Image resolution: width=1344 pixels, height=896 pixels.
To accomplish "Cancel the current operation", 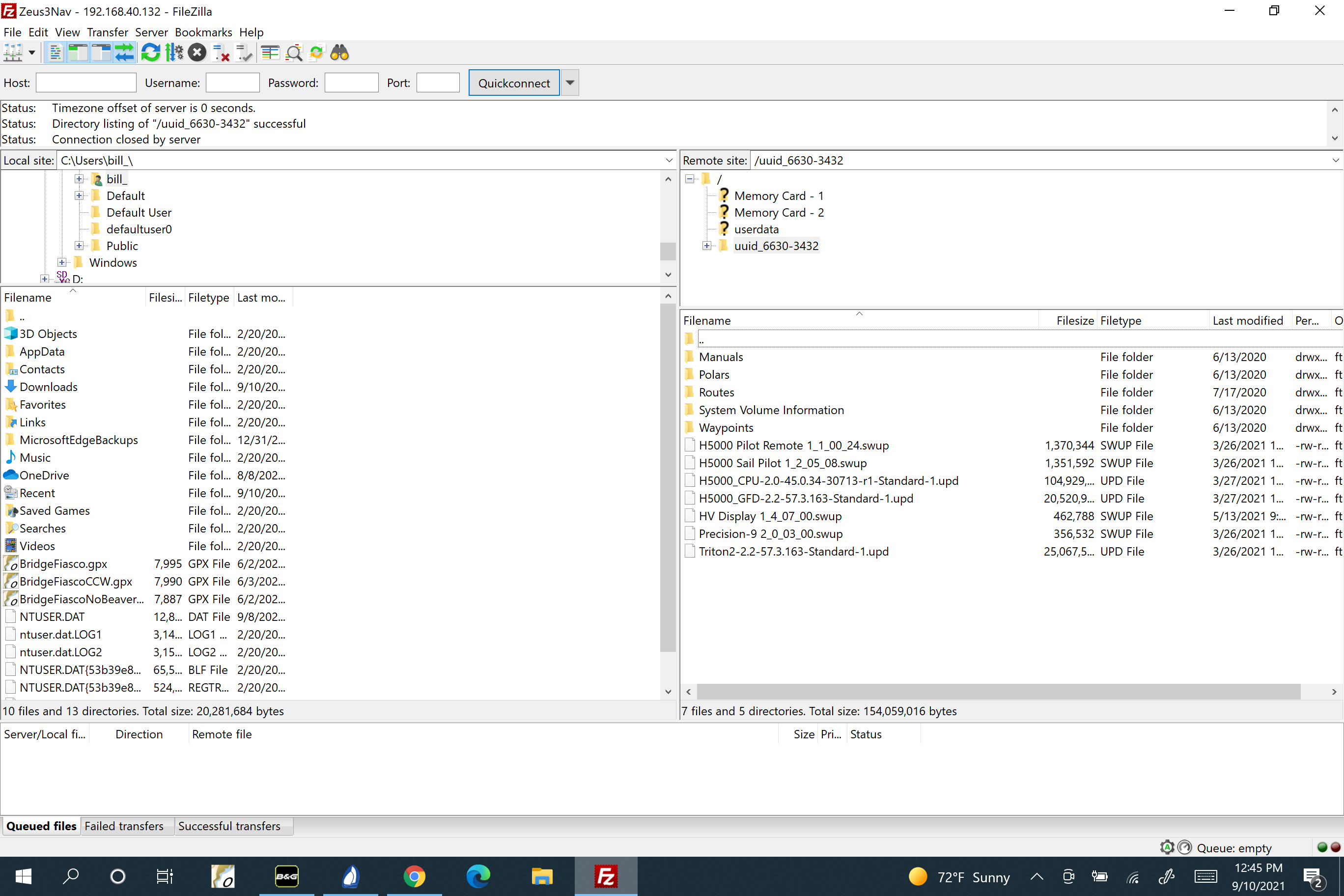I will [x=197, y=53].
